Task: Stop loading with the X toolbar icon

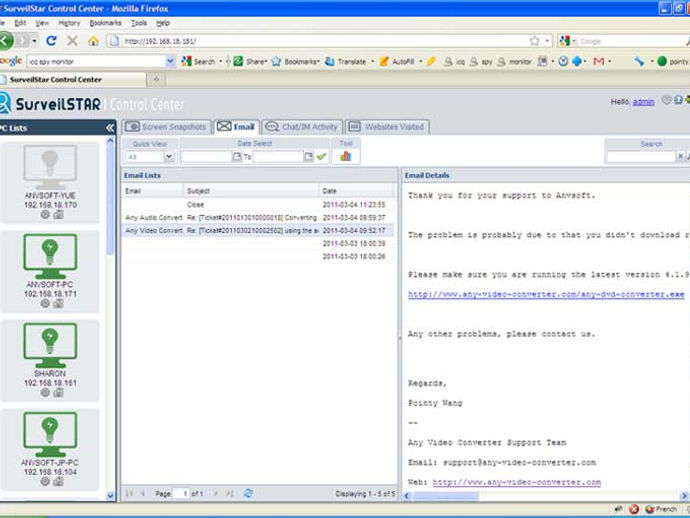Action: [x=72, y=41]
